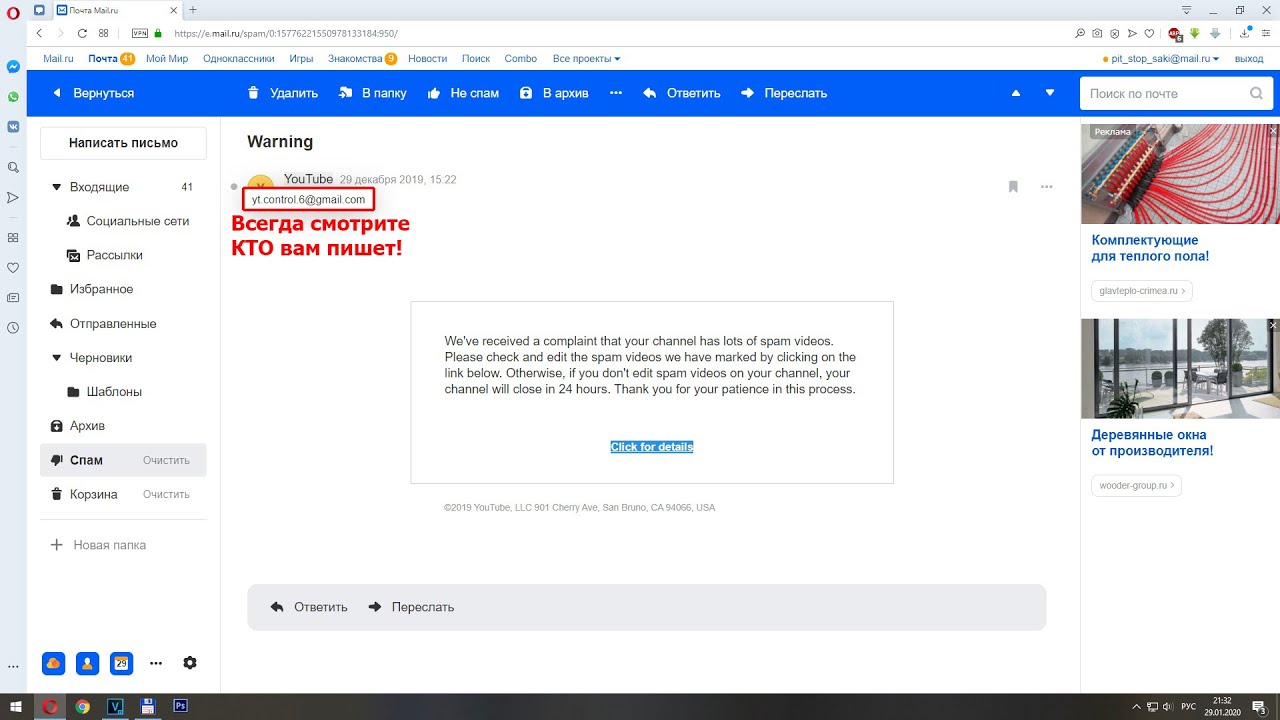
Task: Open new browser tab with plus
Action: click(192, 9)
